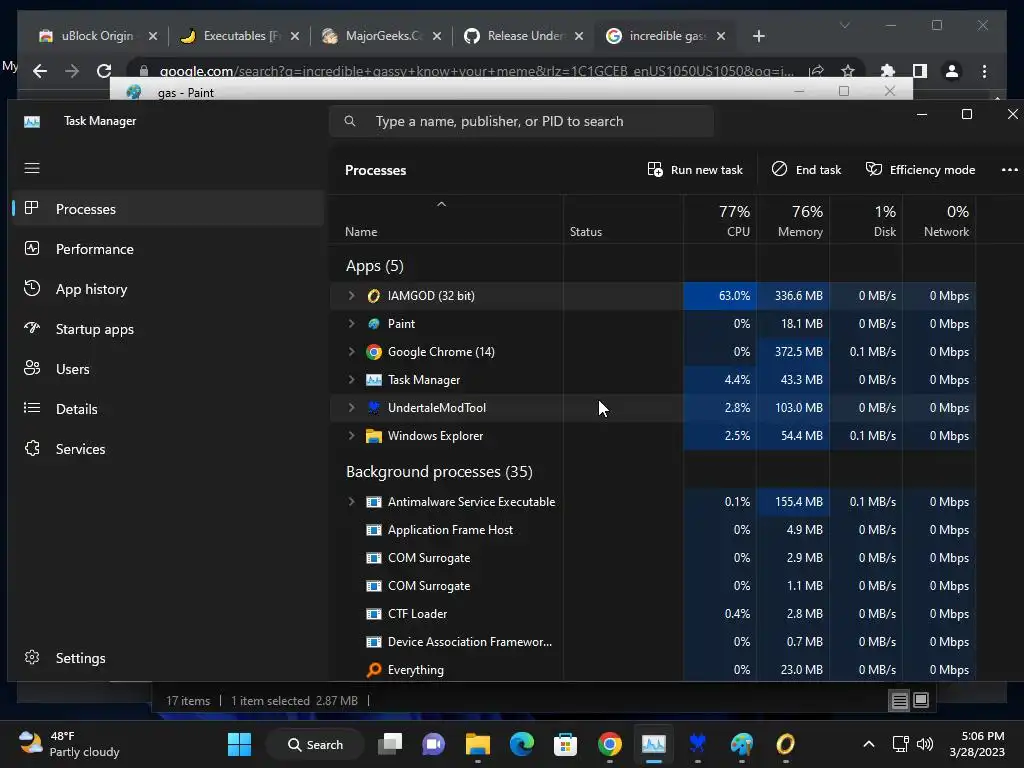Click IAMGOD 63.0% CPU cell
The height and width of the screenshot is (768, 1024).
tap(720, 296)
